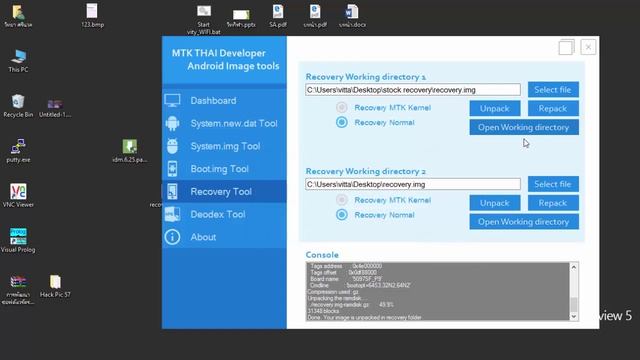Select Recovery MTK Kernel for directory 2
This screenshot has height=360, width=640.
tap(342, 200)
